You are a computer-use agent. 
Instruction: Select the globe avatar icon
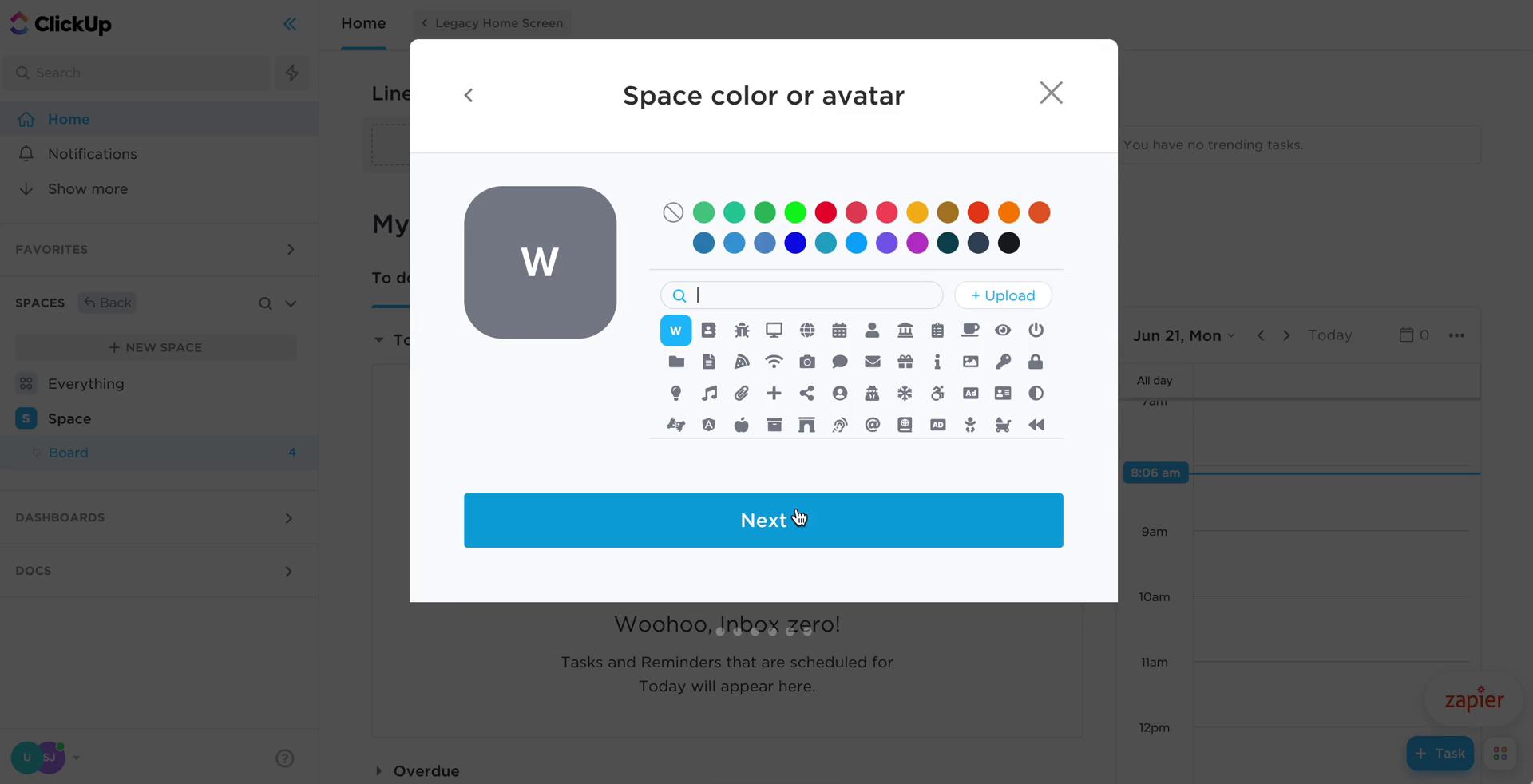(807, 330)
